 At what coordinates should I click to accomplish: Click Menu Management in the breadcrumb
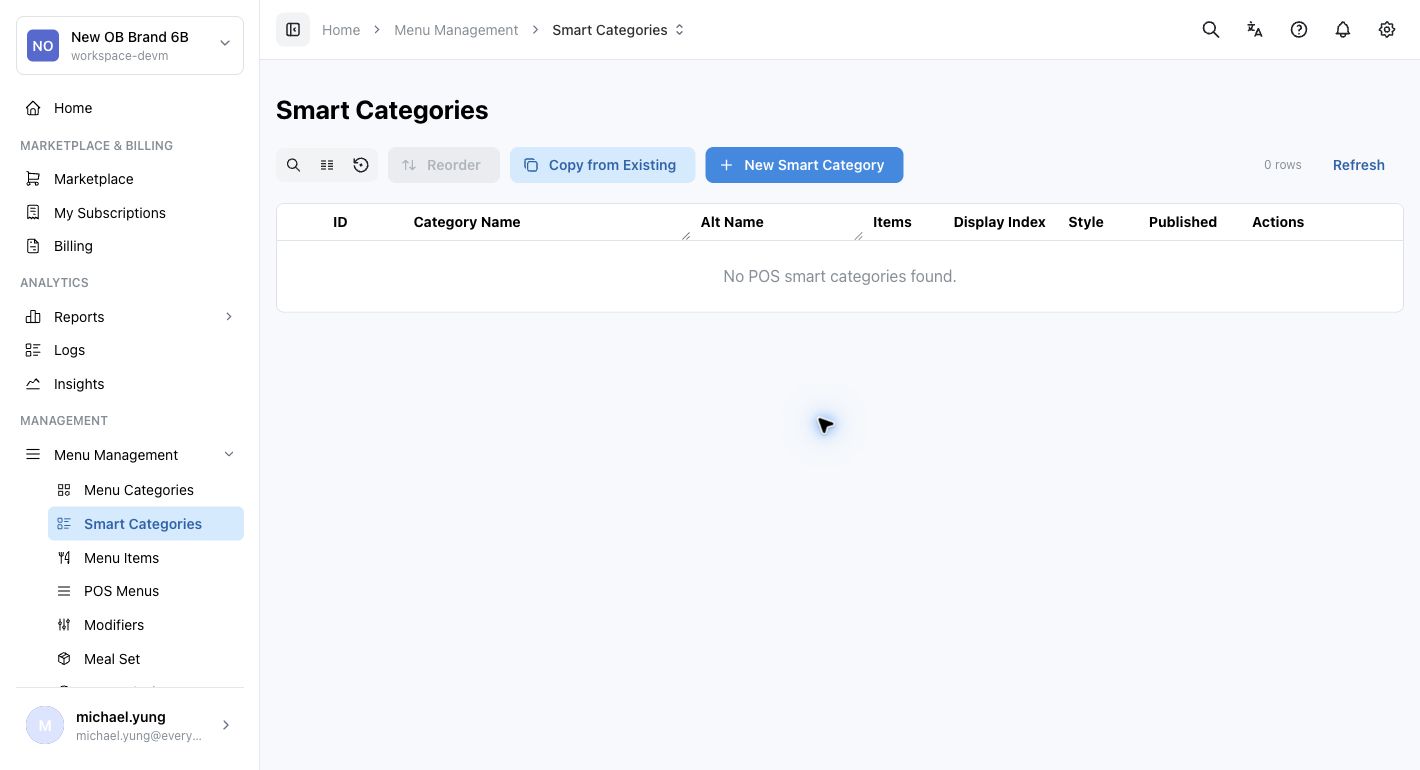[x=456, y=30]
